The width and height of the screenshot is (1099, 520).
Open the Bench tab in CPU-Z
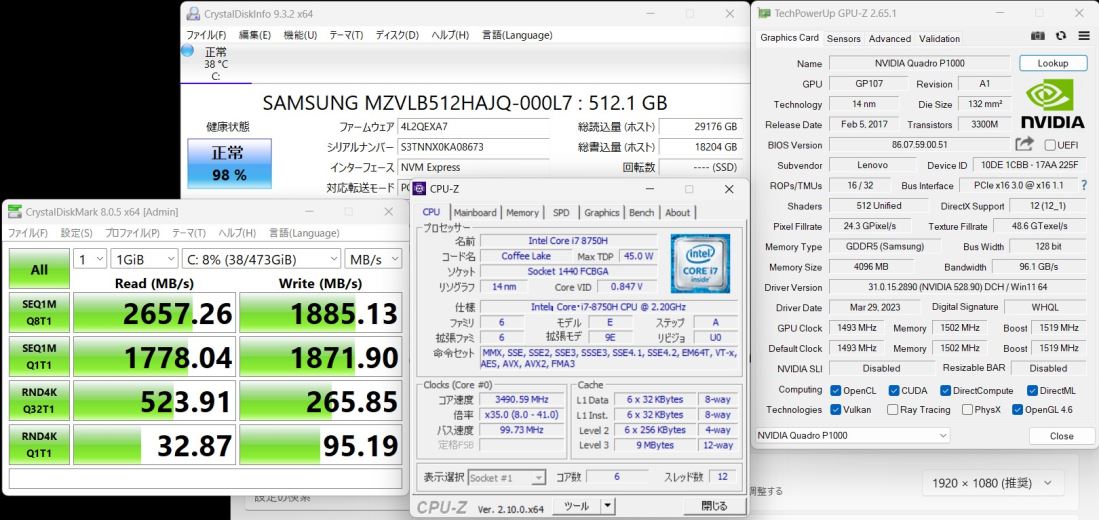pos(641,212)
